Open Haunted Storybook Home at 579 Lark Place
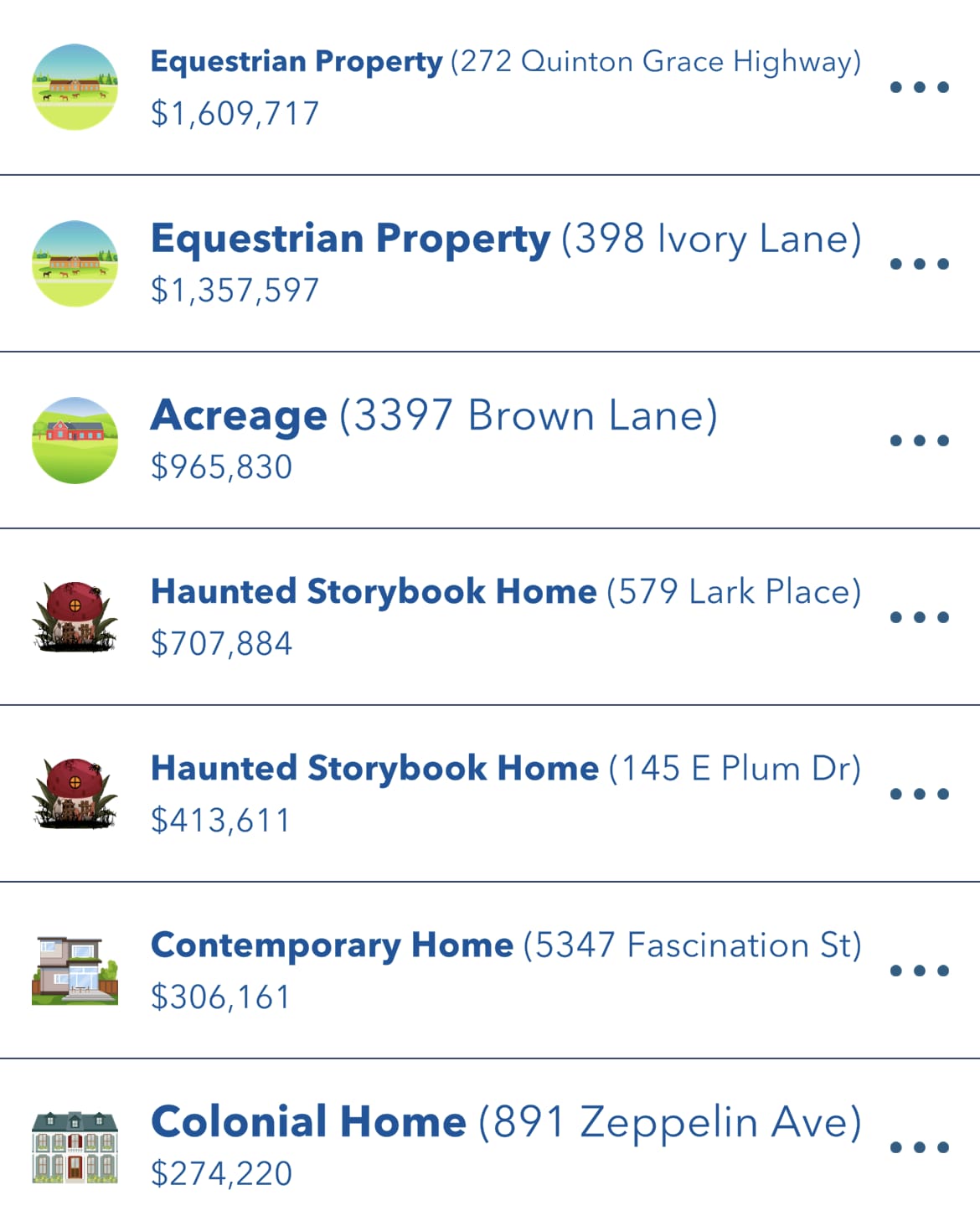Screen dimensions: 980x1231 [x=505, y=592]
